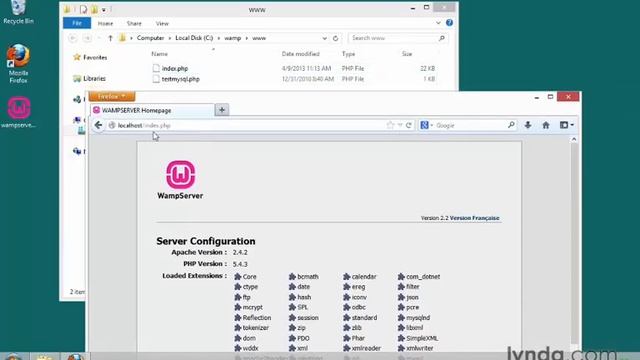Expand Explorer address history dropdown

(x=324, y=38)
